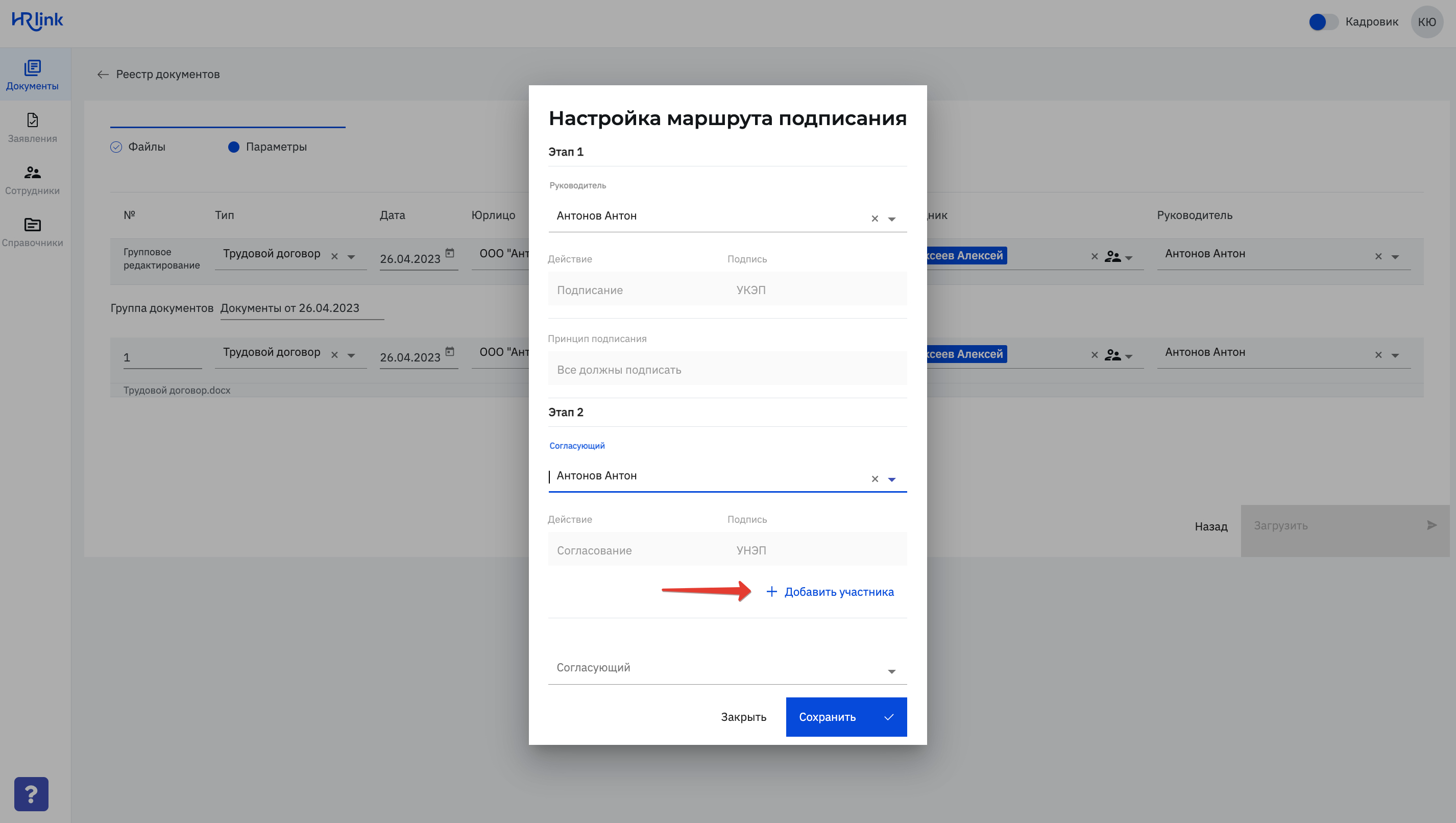Edit the Группа документов name field
Screen dimensions: 1456x823
tap(302, 308)
